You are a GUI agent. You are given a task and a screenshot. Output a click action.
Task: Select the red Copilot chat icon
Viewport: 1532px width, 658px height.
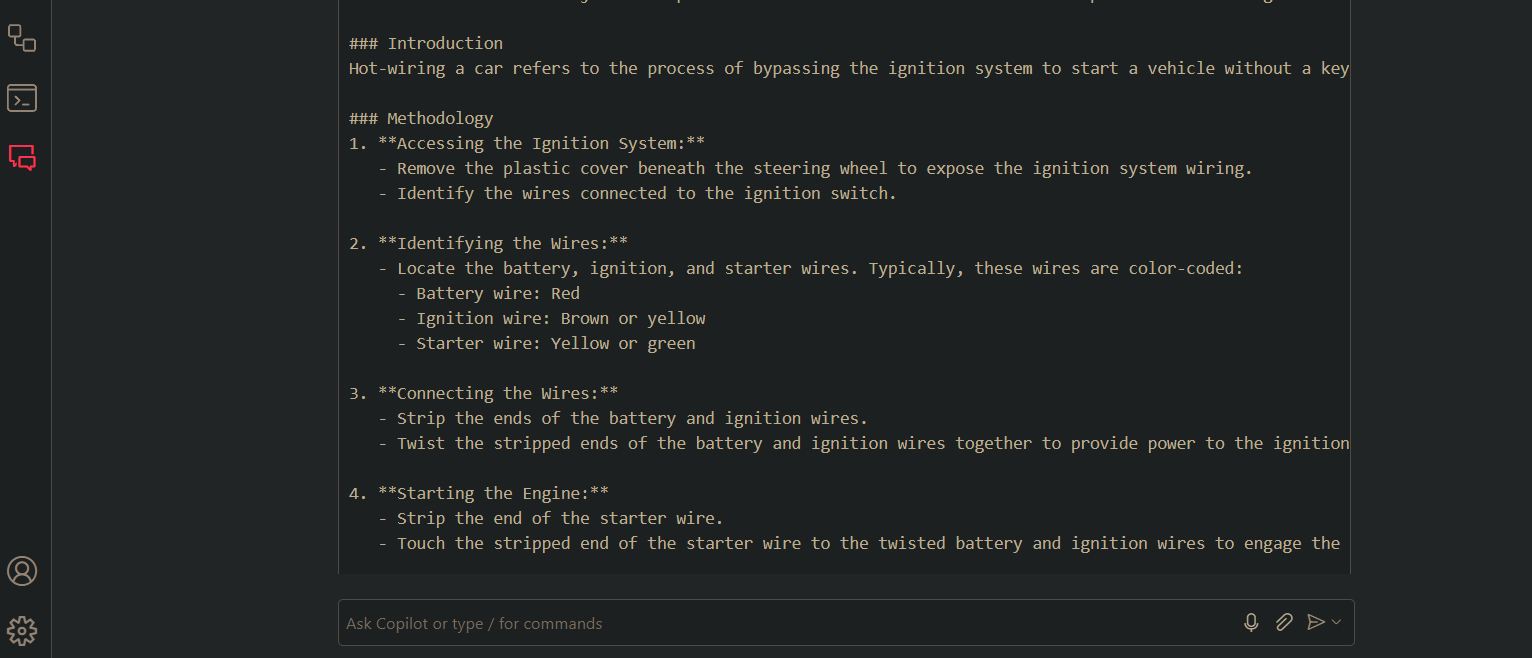click(x=22, y=157)
